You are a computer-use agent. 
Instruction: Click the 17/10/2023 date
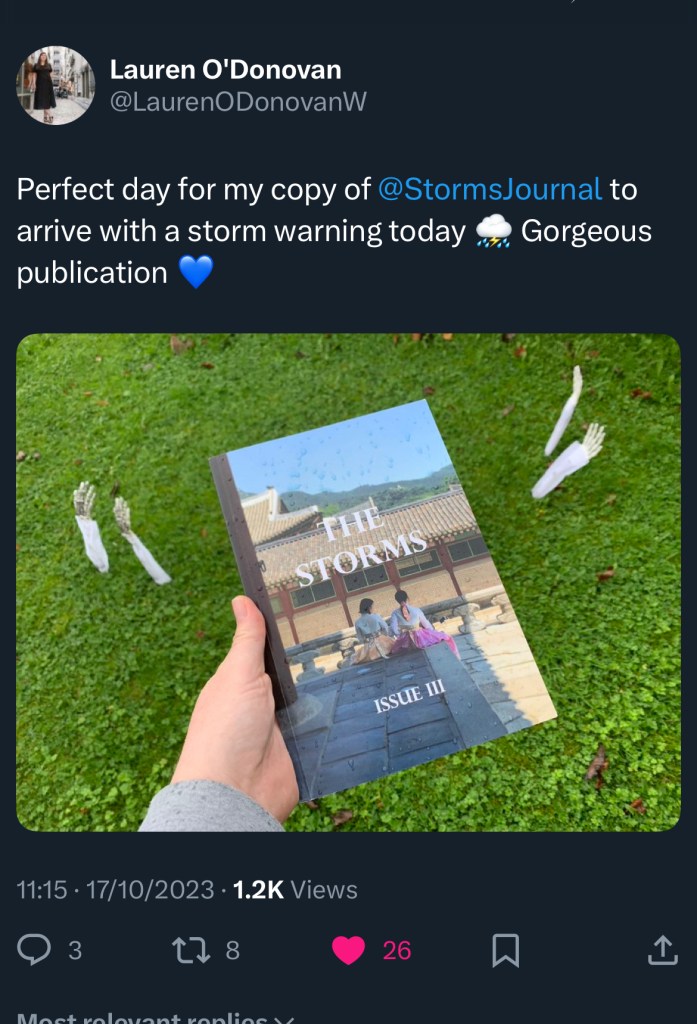(152, 889)
